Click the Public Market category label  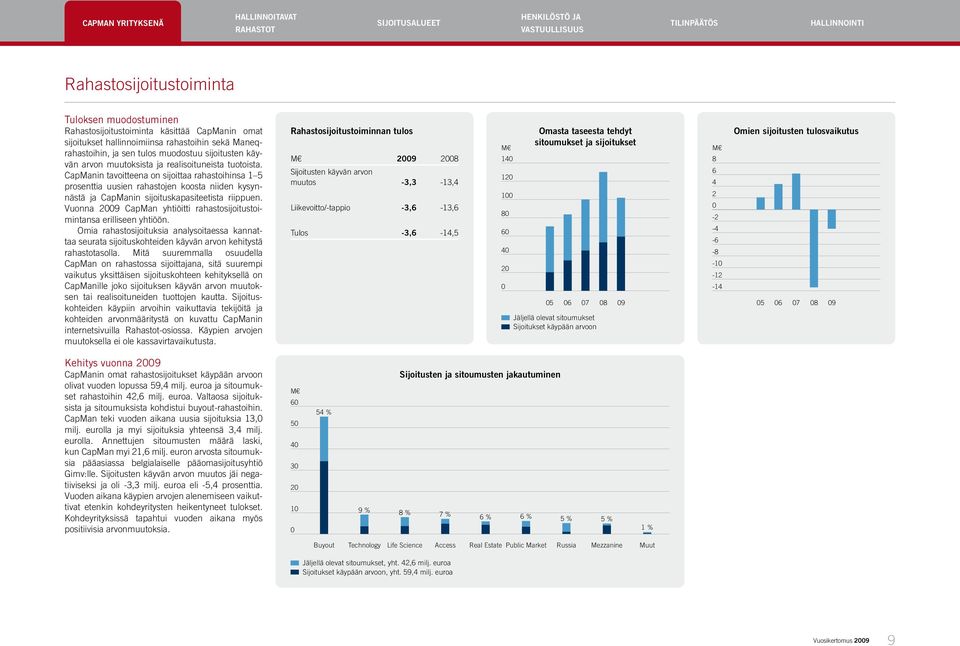[x=526, y=545]
